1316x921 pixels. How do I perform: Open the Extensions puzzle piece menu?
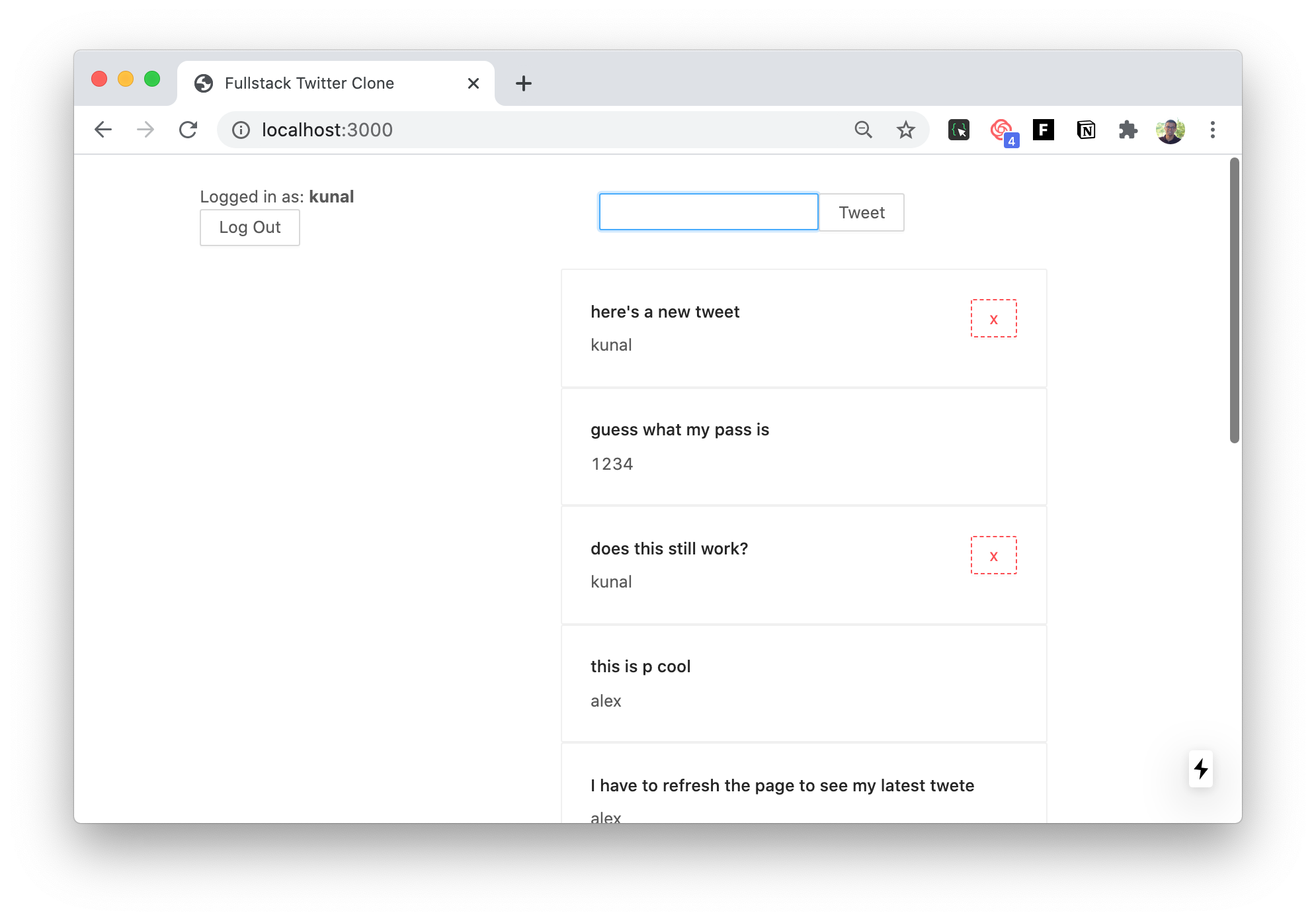point(1128,130)
